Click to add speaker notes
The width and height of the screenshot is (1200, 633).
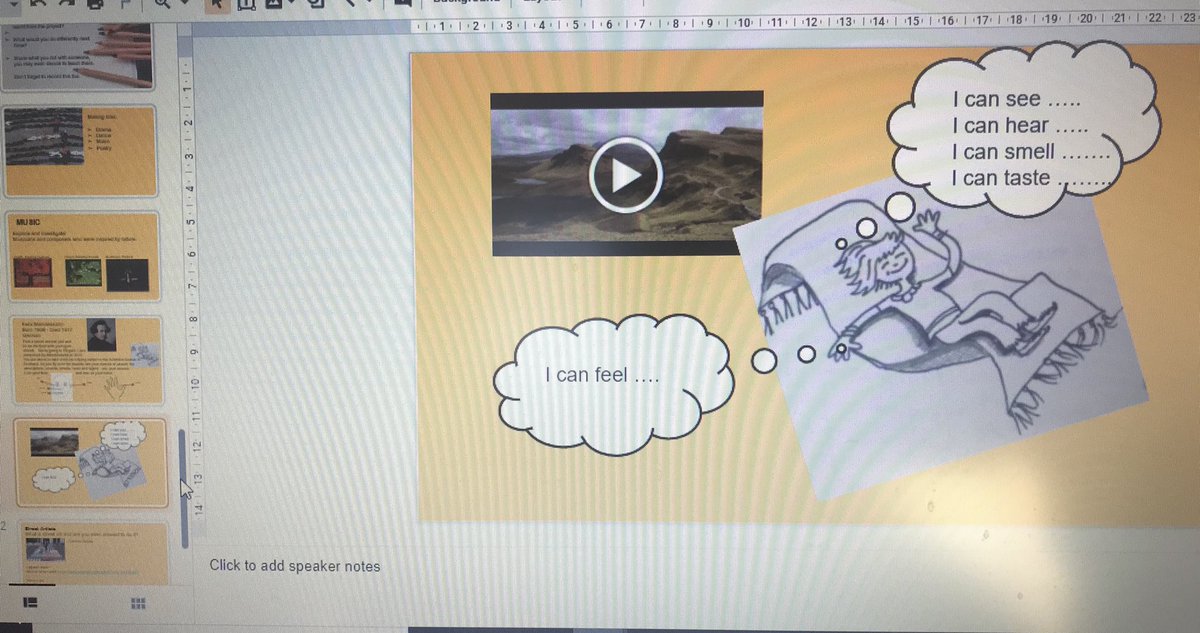click(x=295, y=566)
